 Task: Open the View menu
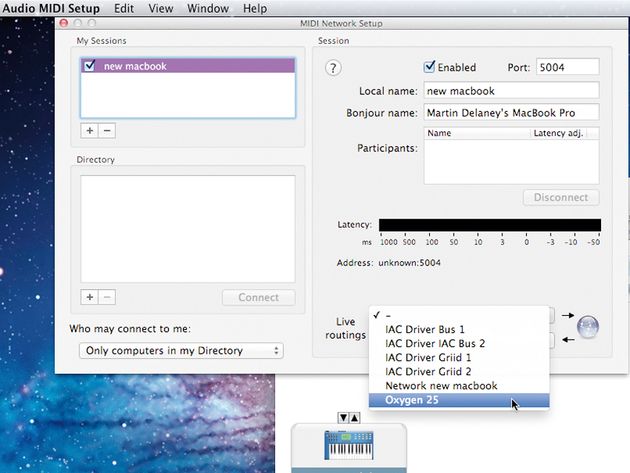coord(161,8)
